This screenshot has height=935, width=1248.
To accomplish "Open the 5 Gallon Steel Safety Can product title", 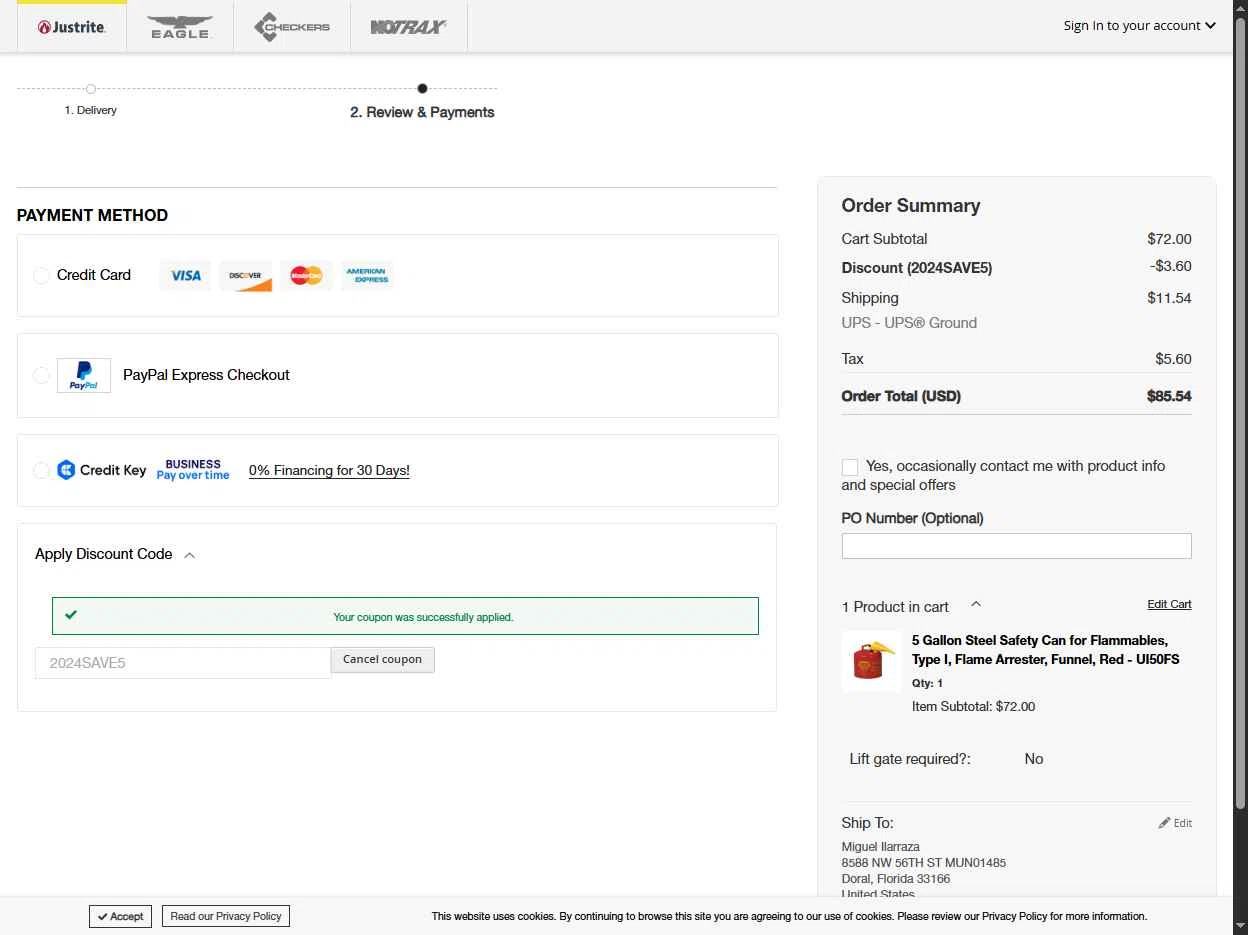I will 1045,650.
